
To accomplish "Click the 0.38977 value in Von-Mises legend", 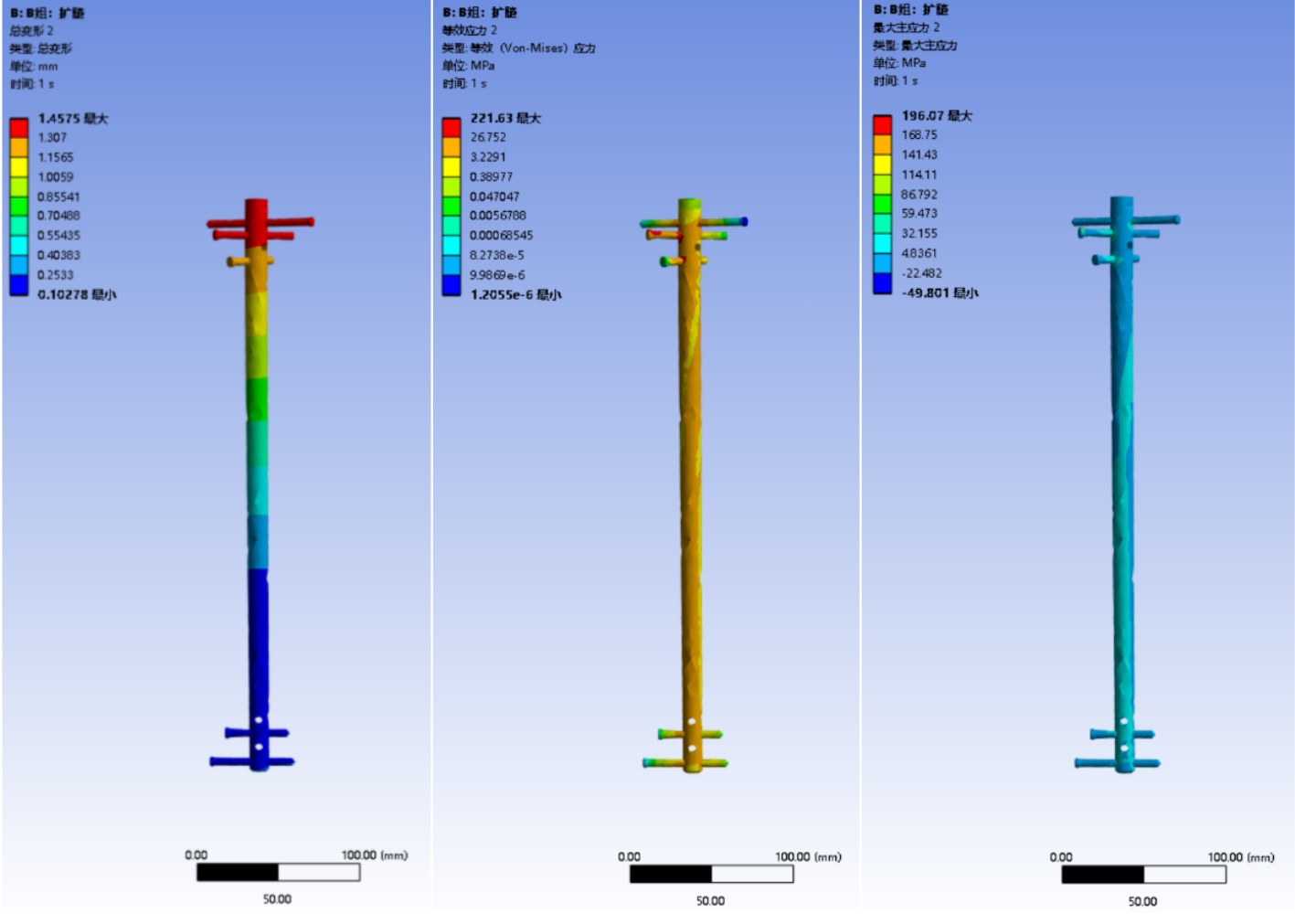I will tap(491, 176).
